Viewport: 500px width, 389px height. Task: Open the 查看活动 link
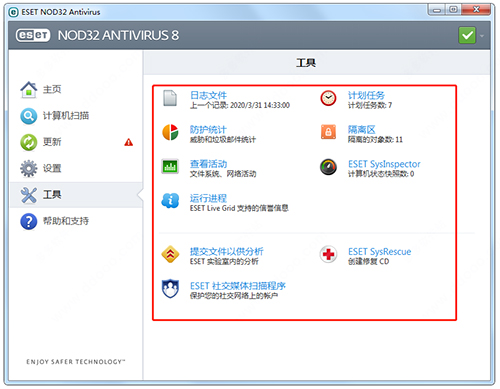tap(208, 164)
